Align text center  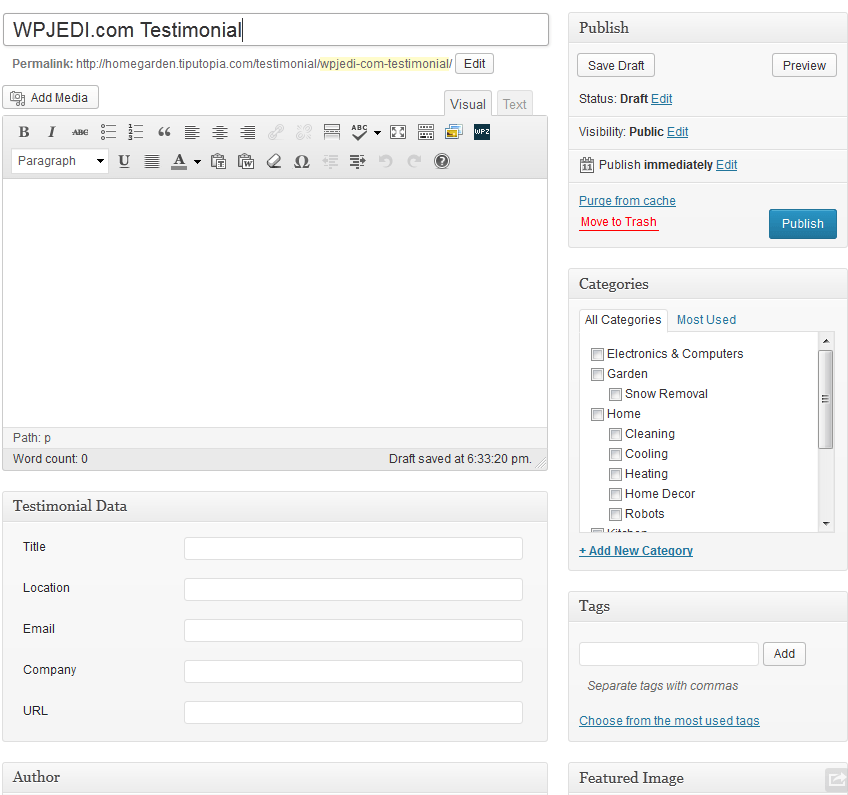220,132
